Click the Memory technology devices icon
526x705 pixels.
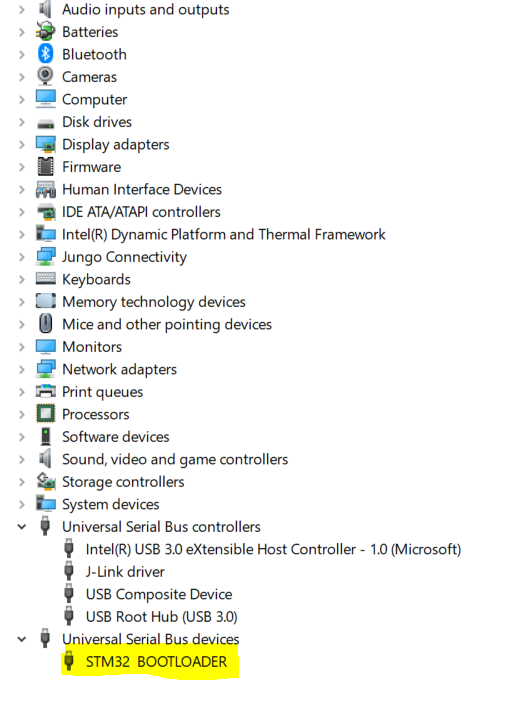pyautogui.click(x=45, y=301)
